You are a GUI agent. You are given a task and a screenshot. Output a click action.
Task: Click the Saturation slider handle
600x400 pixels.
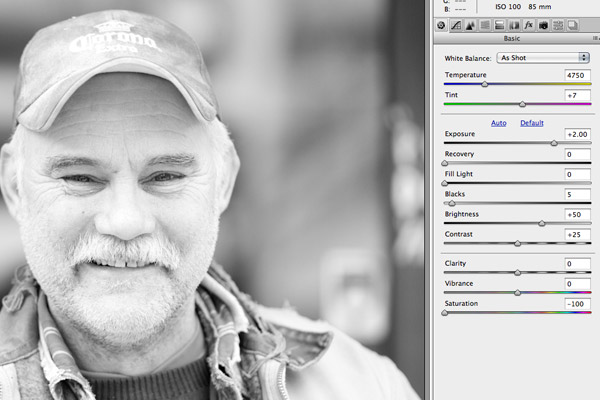pos(445,313)
